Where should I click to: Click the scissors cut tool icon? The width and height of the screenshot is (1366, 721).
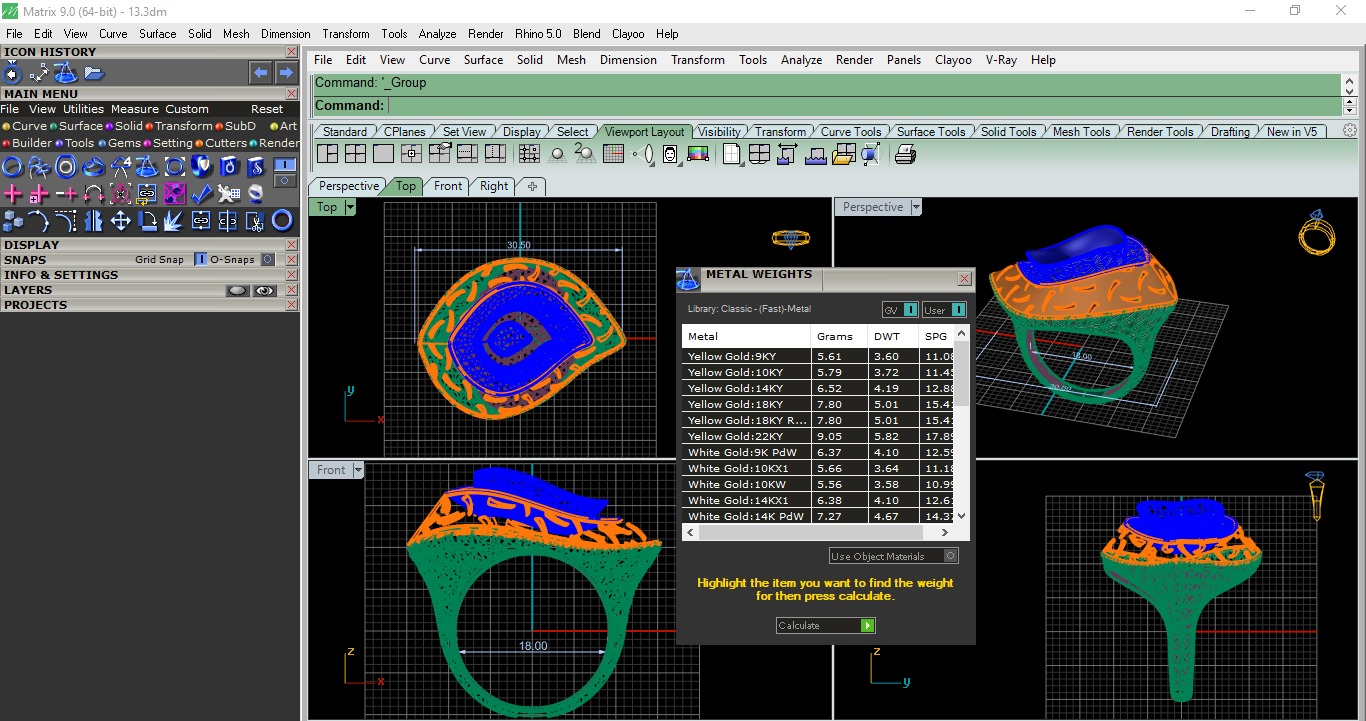[x=256, y=220]
